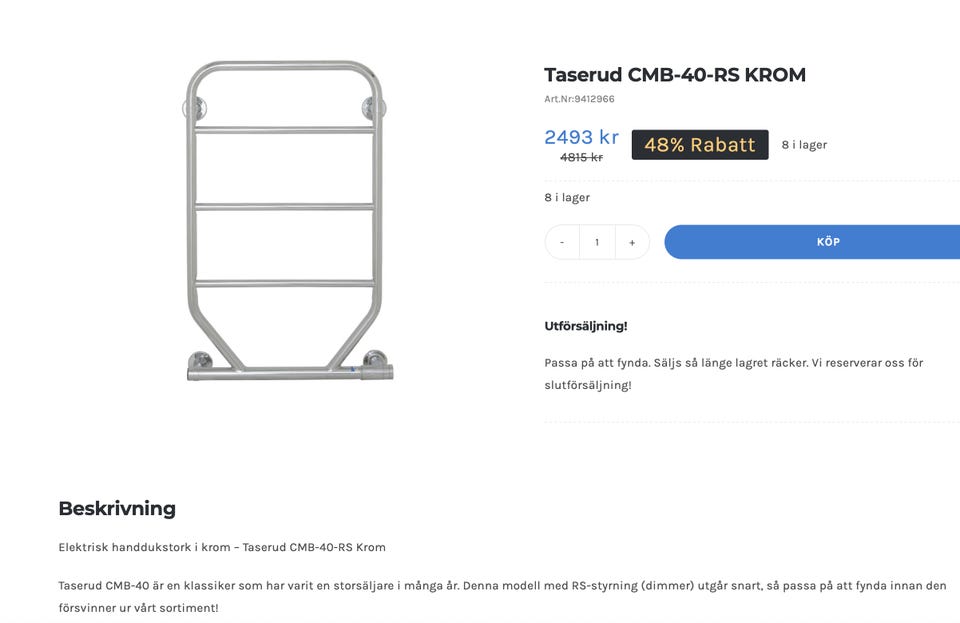This screenshot has width=960, height=623.
Task: Open the towel warmer product image
Action: [x=285, y=220]
